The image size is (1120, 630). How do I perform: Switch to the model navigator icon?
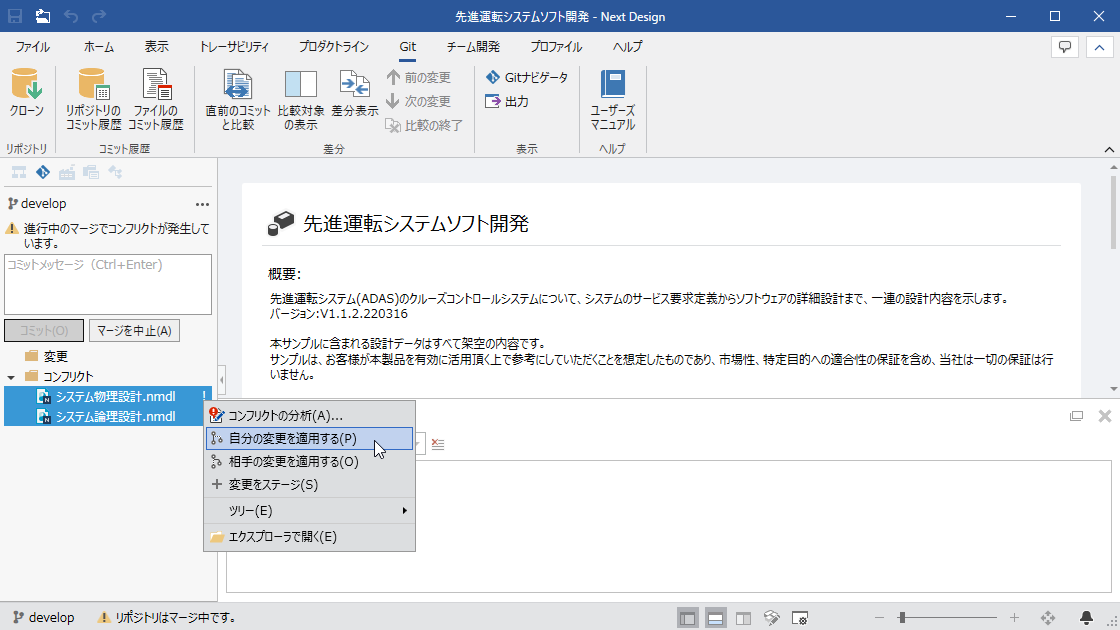click(x=19, y=172)
